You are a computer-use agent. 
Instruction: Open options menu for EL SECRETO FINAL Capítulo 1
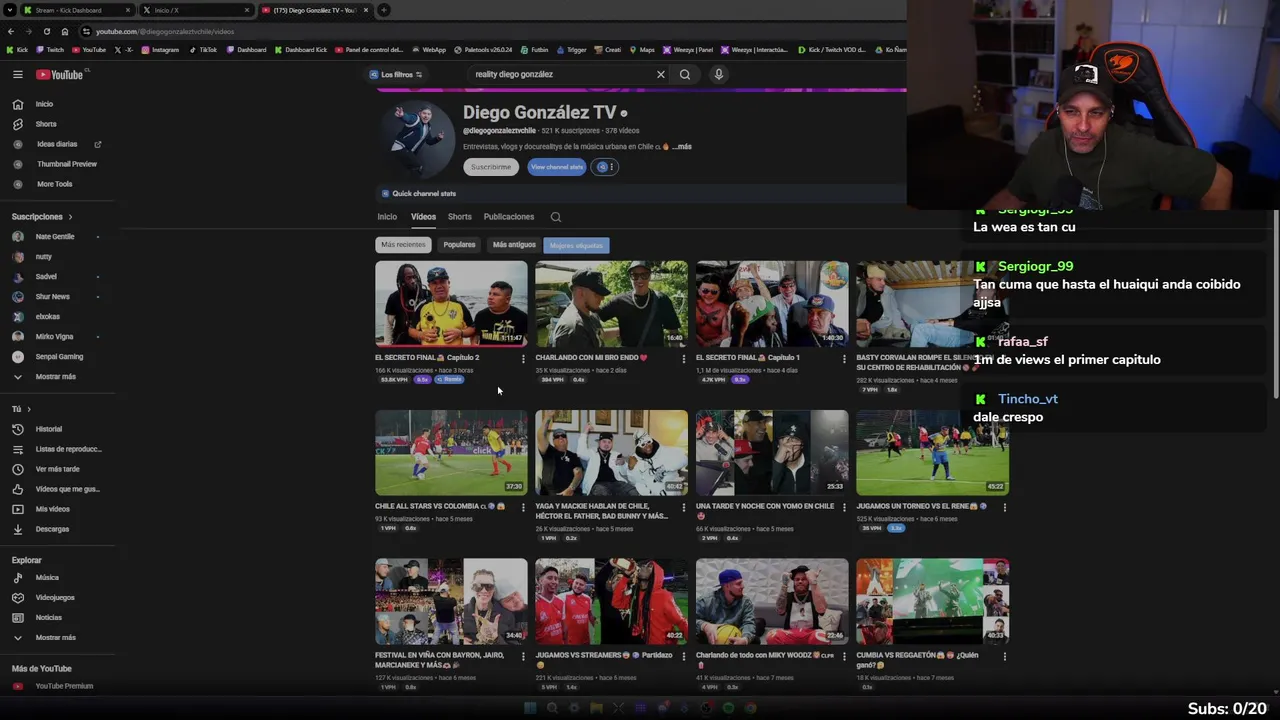844,359
